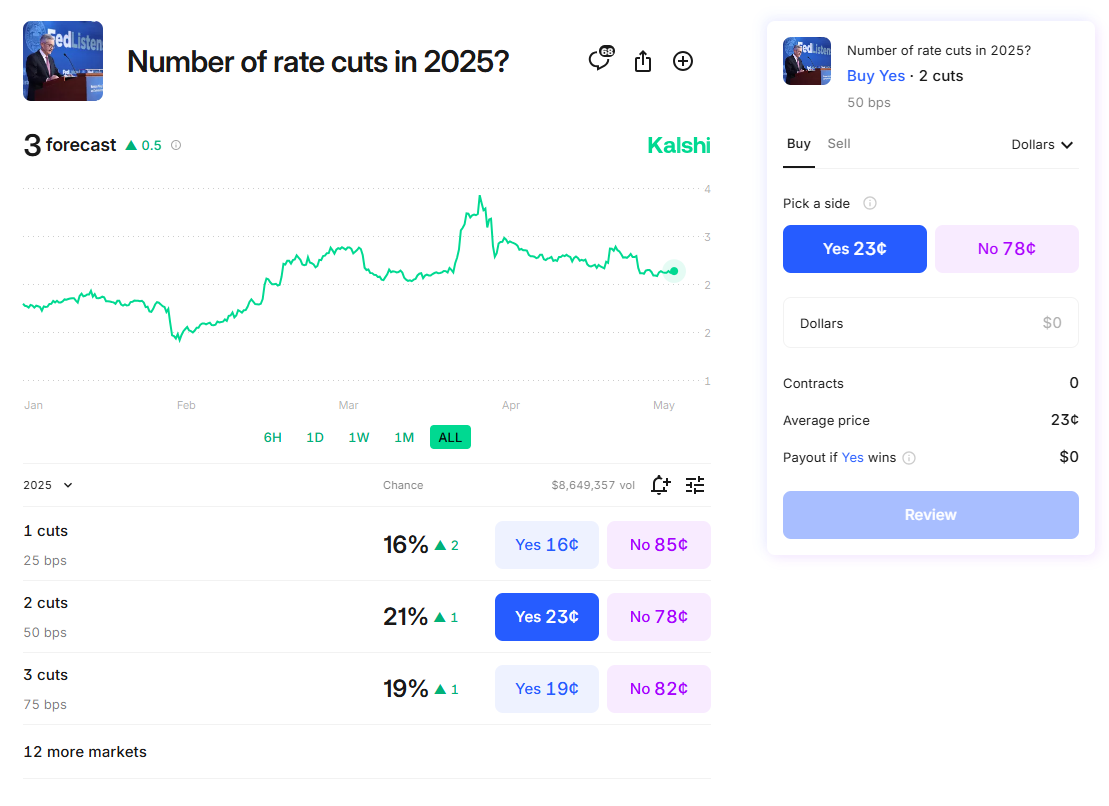The image size is (1109, 806).
Task: Select the Yes 23¢ side in the order panel
Action: [854, 249]
